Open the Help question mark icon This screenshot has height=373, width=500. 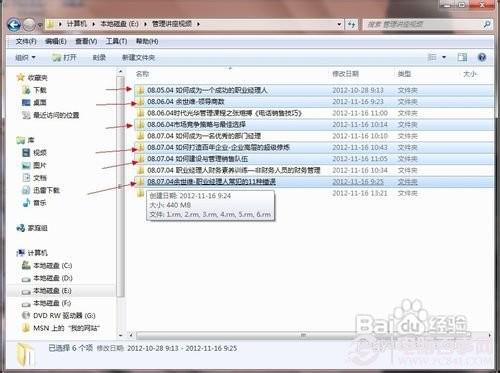[x=482, y=57]
